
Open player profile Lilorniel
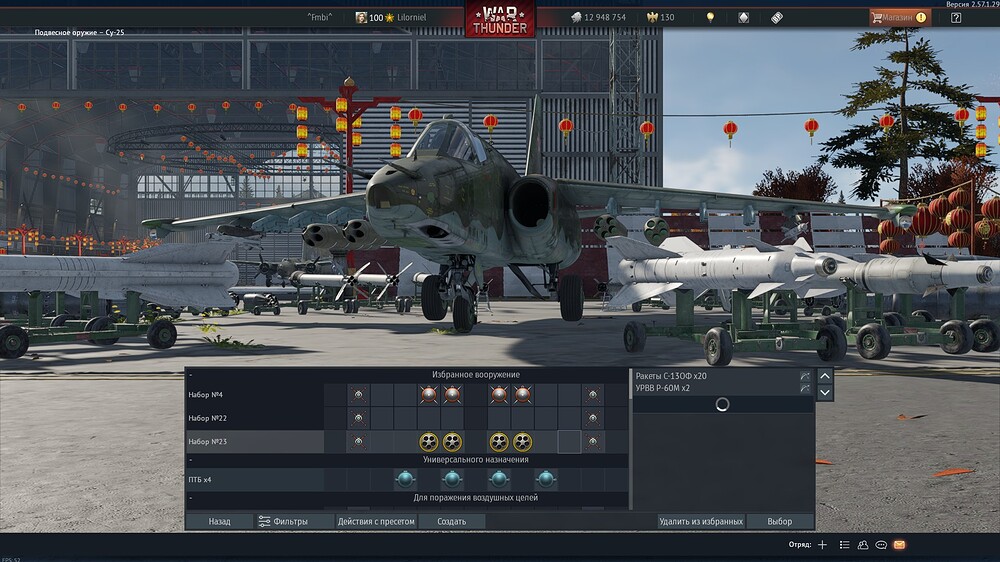(x=411, y=18)
